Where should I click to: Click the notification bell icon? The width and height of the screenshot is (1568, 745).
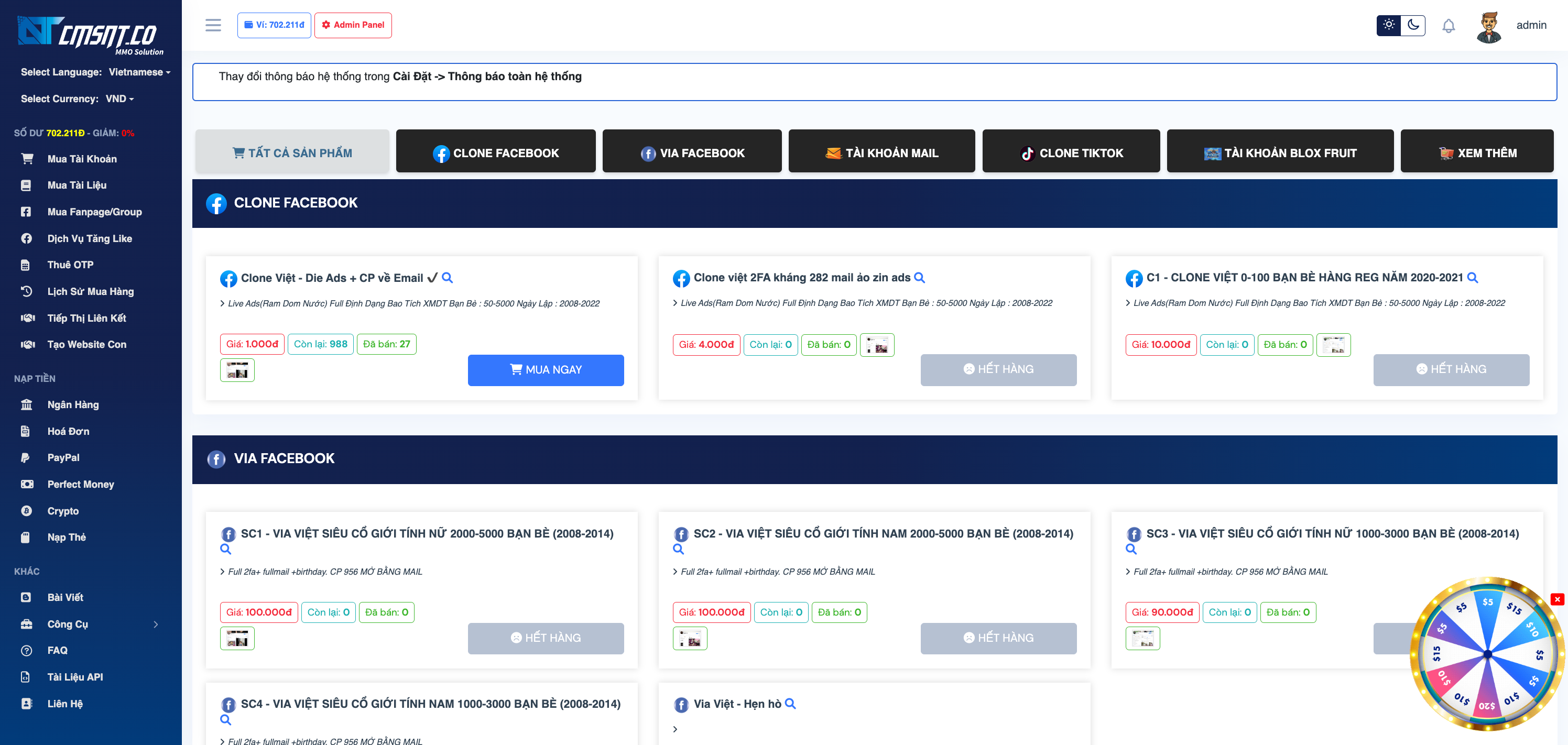pyautogui.click(x=1448, y=26)
